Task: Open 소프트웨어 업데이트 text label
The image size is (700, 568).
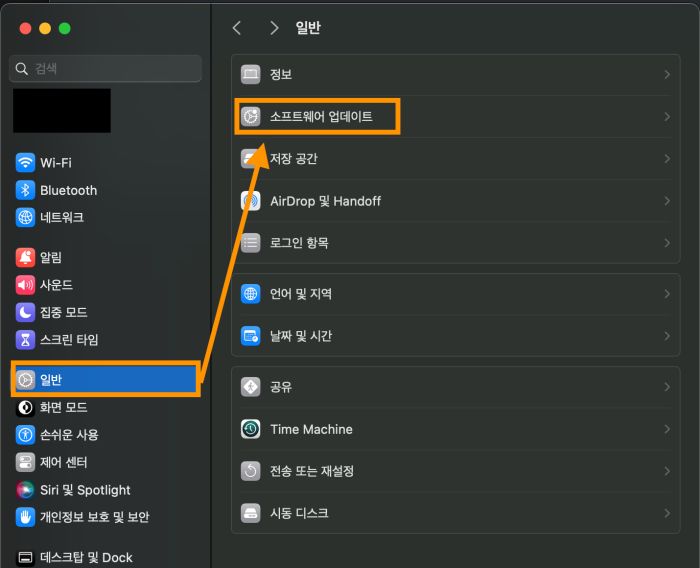Action: (x=321, y=117)
